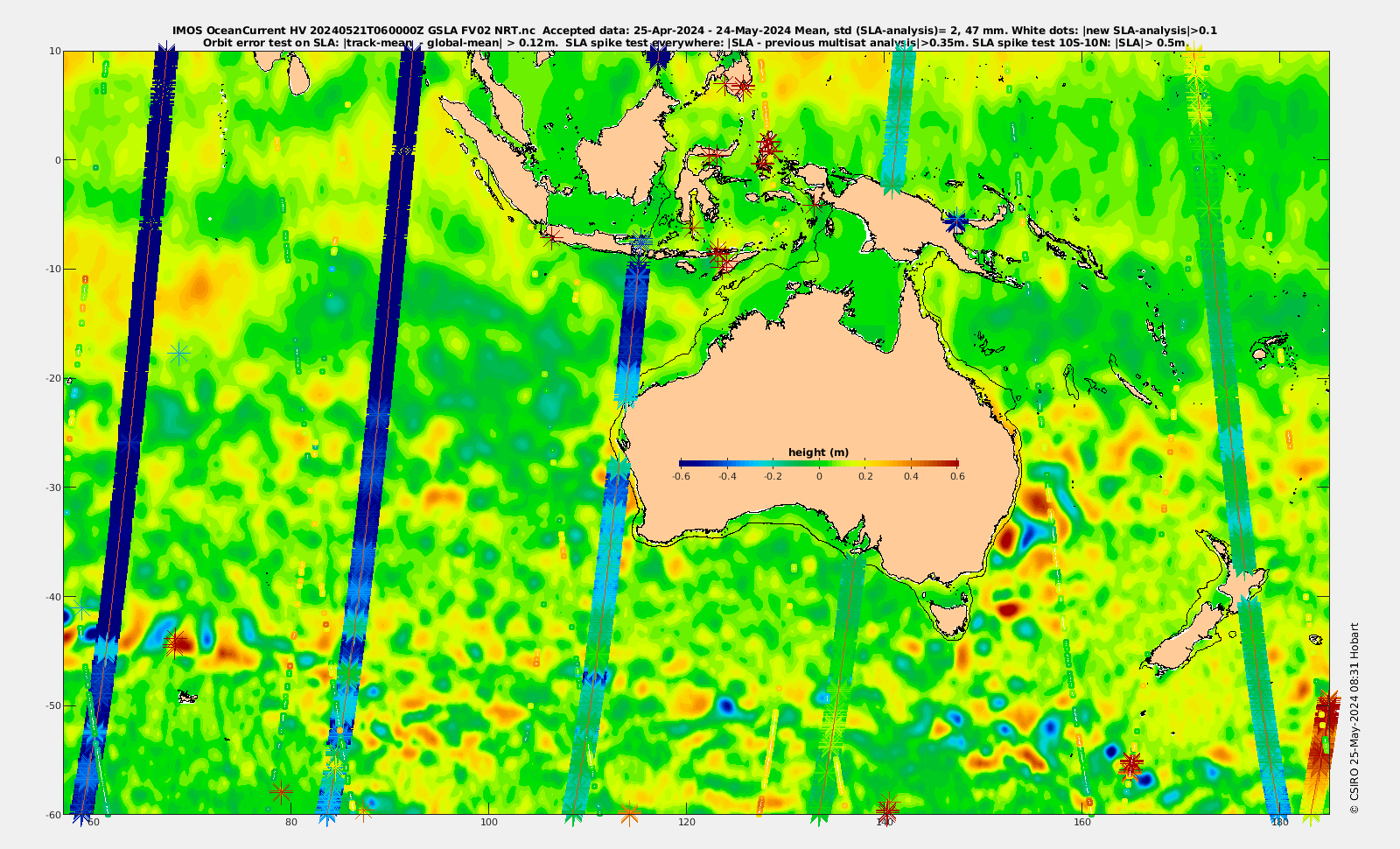Click the dark blue asterisk on New Guinea's coast
Viewport: 1400px width, 849px height.
[955, 221]
